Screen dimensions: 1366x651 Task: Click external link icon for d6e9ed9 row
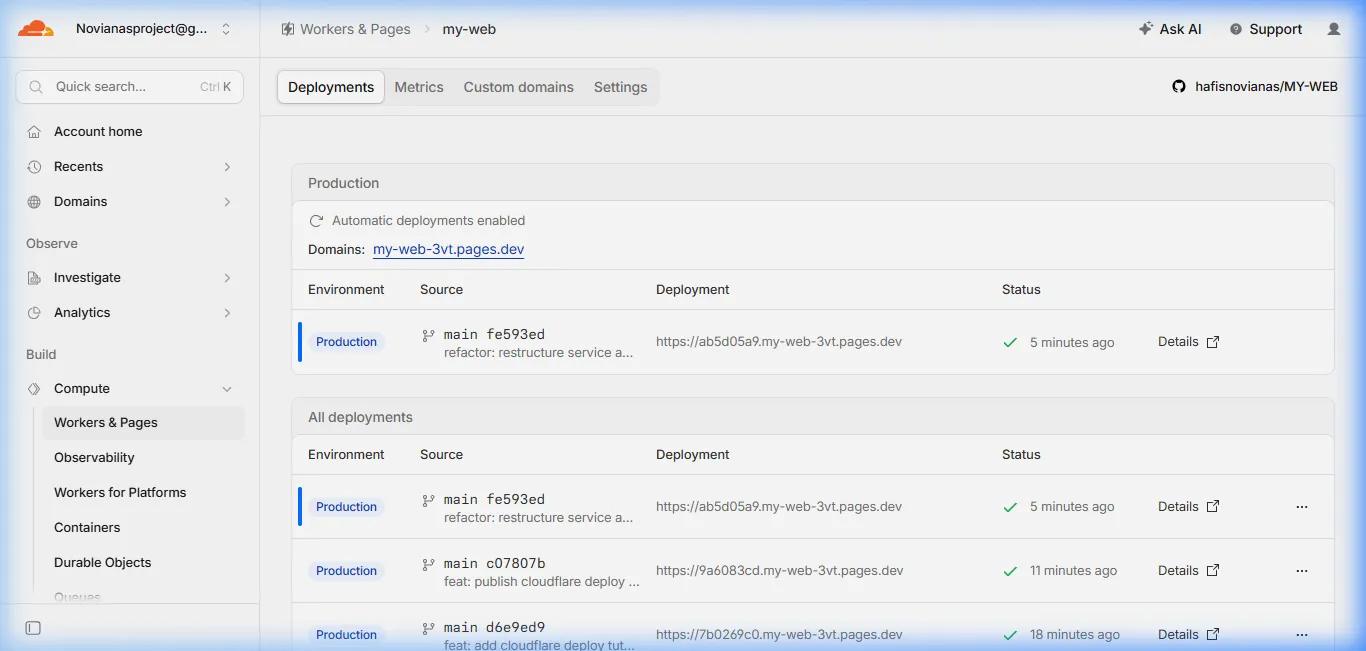coord(1213,635)
